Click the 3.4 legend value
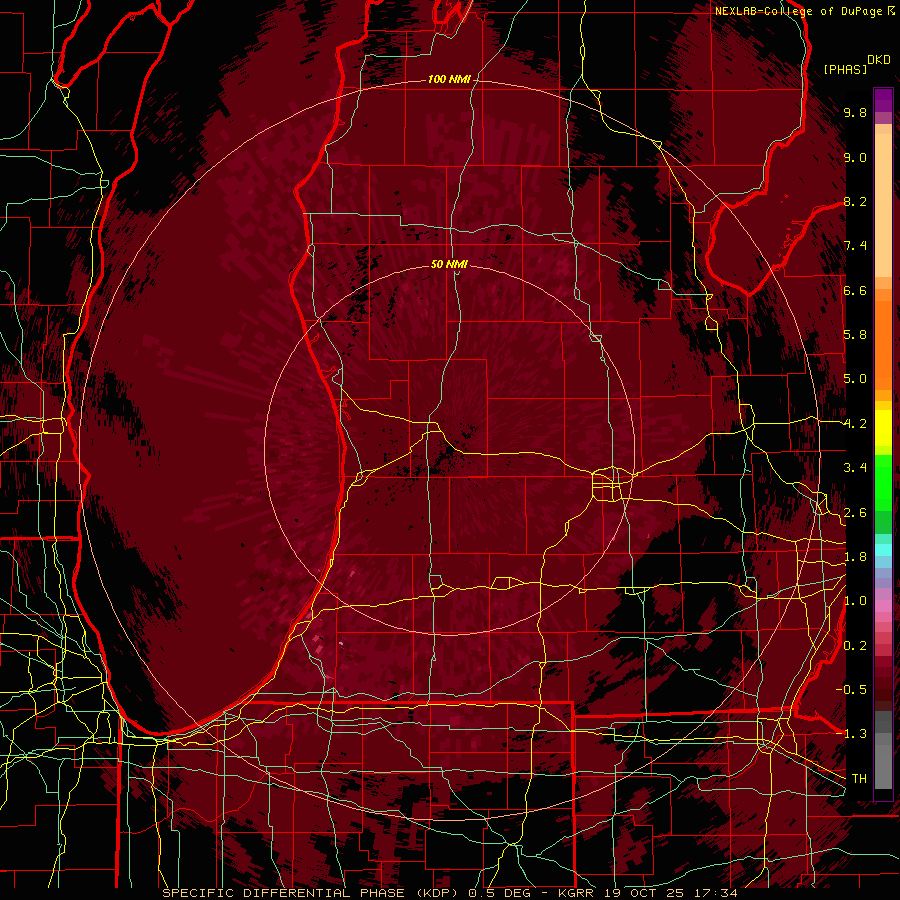 coord(855,468)
